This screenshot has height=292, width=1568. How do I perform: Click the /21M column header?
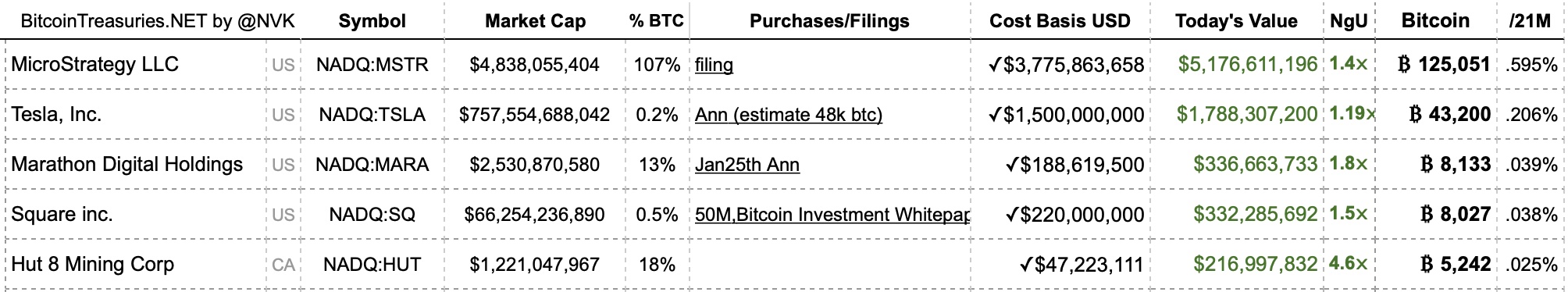click(x=1530, y=21)
